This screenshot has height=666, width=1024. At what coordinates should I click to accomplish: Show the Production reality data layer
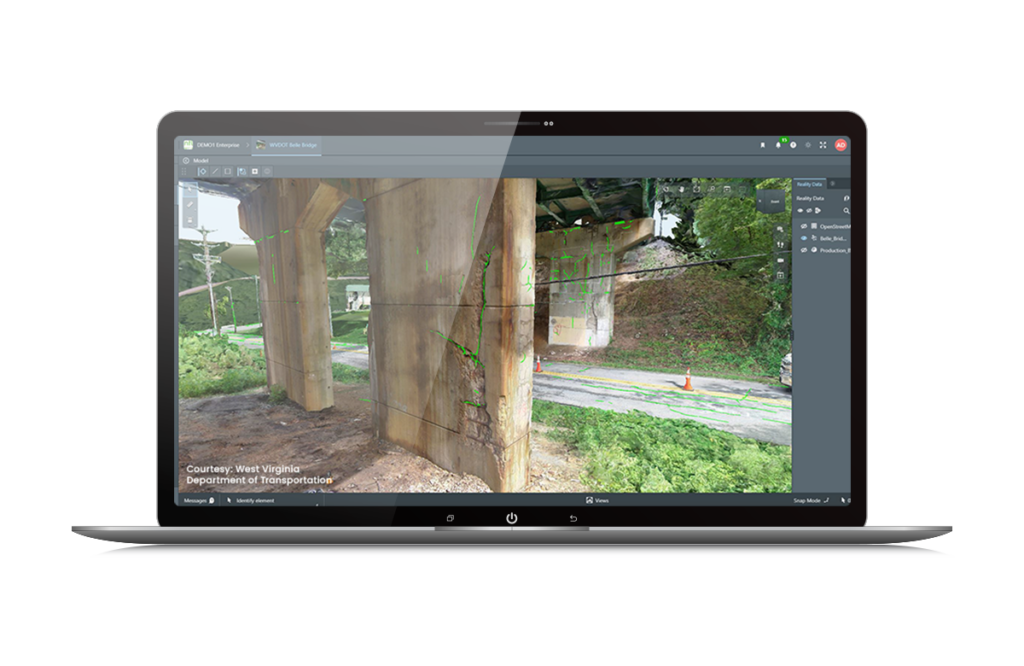tap(803, 250)
